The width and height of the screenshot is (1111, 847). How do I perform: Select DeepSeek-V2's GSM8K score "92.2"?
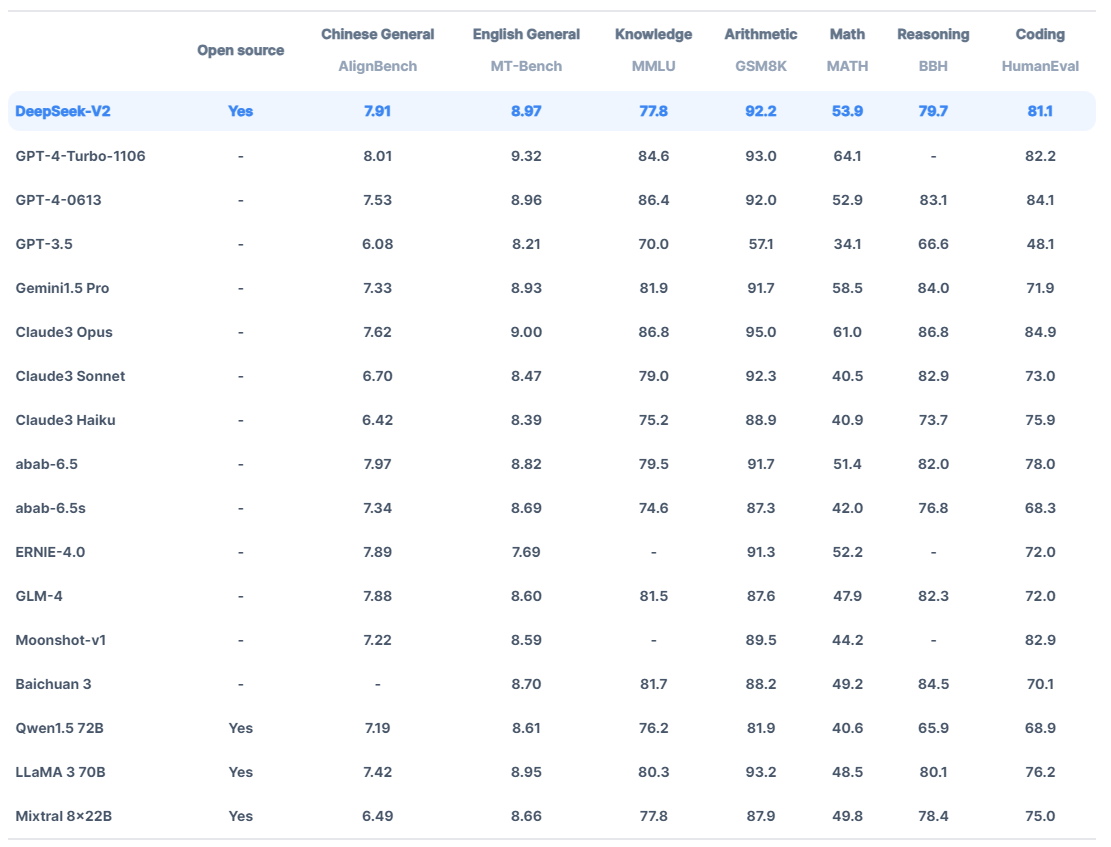click(760, 111)
